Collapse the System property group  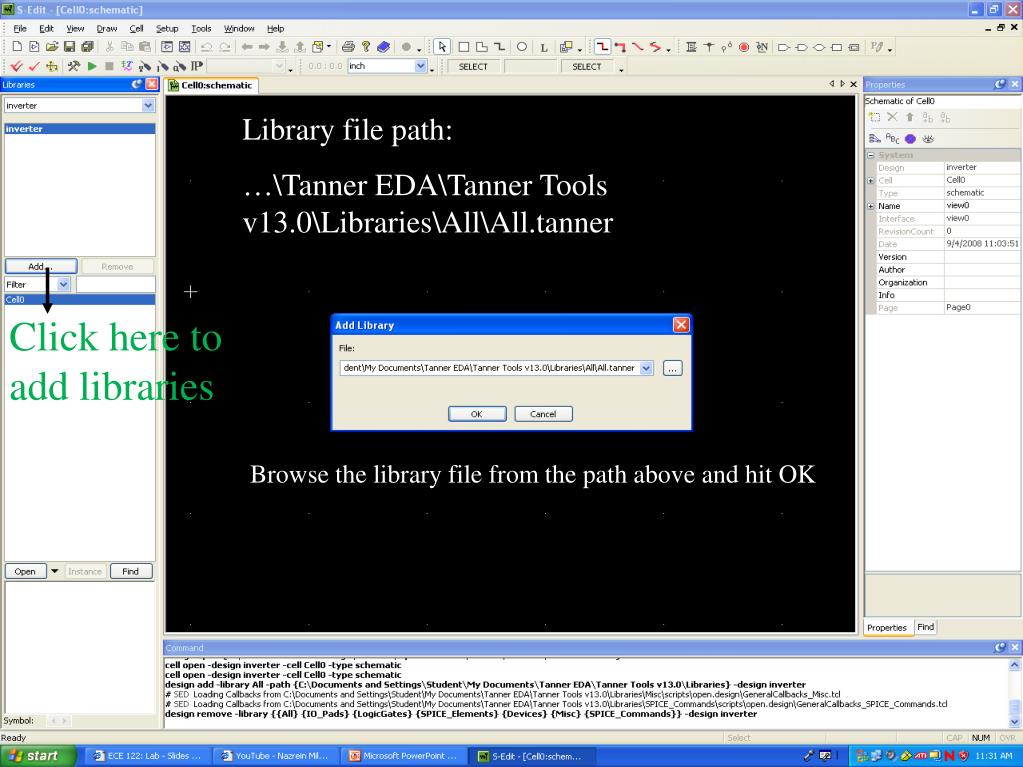pyautogui.click(x=869, y=155)
